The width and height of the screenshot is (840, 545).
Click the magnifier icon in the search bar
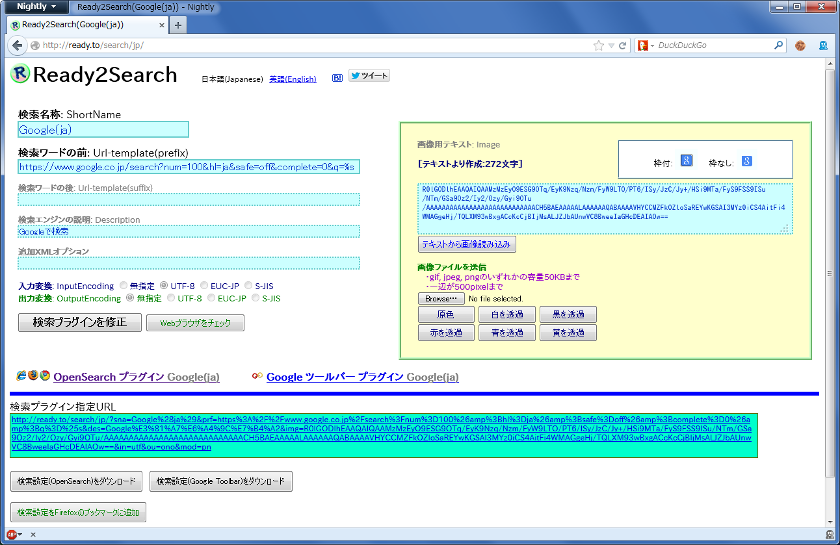(778, 46)
